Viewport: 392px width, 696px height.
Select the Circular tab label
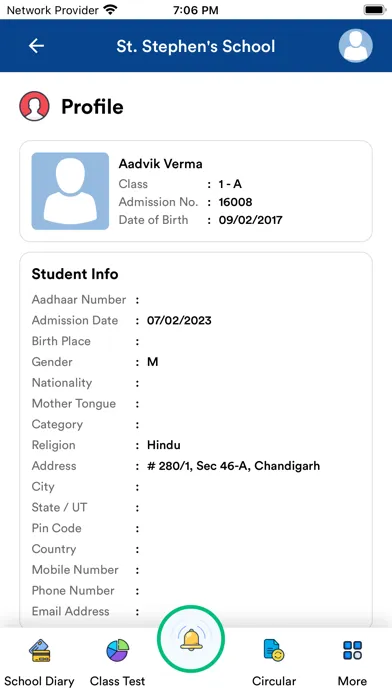pos(274,681)
